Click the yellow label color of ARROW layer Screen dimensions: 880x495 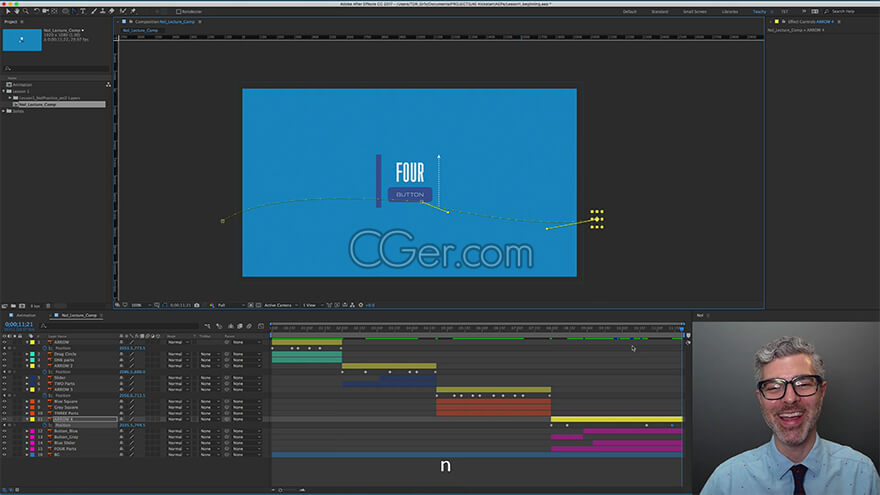(34, 342)
